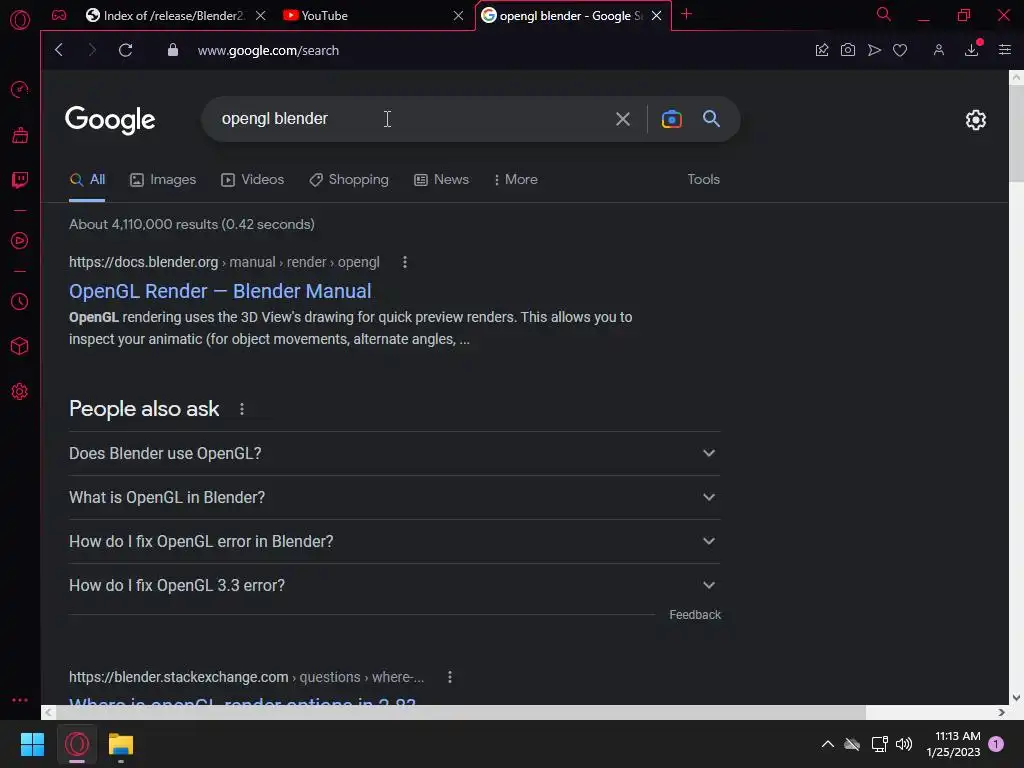Open File Explorer from taskbar

pyautogui.click(x=121, y=744)
